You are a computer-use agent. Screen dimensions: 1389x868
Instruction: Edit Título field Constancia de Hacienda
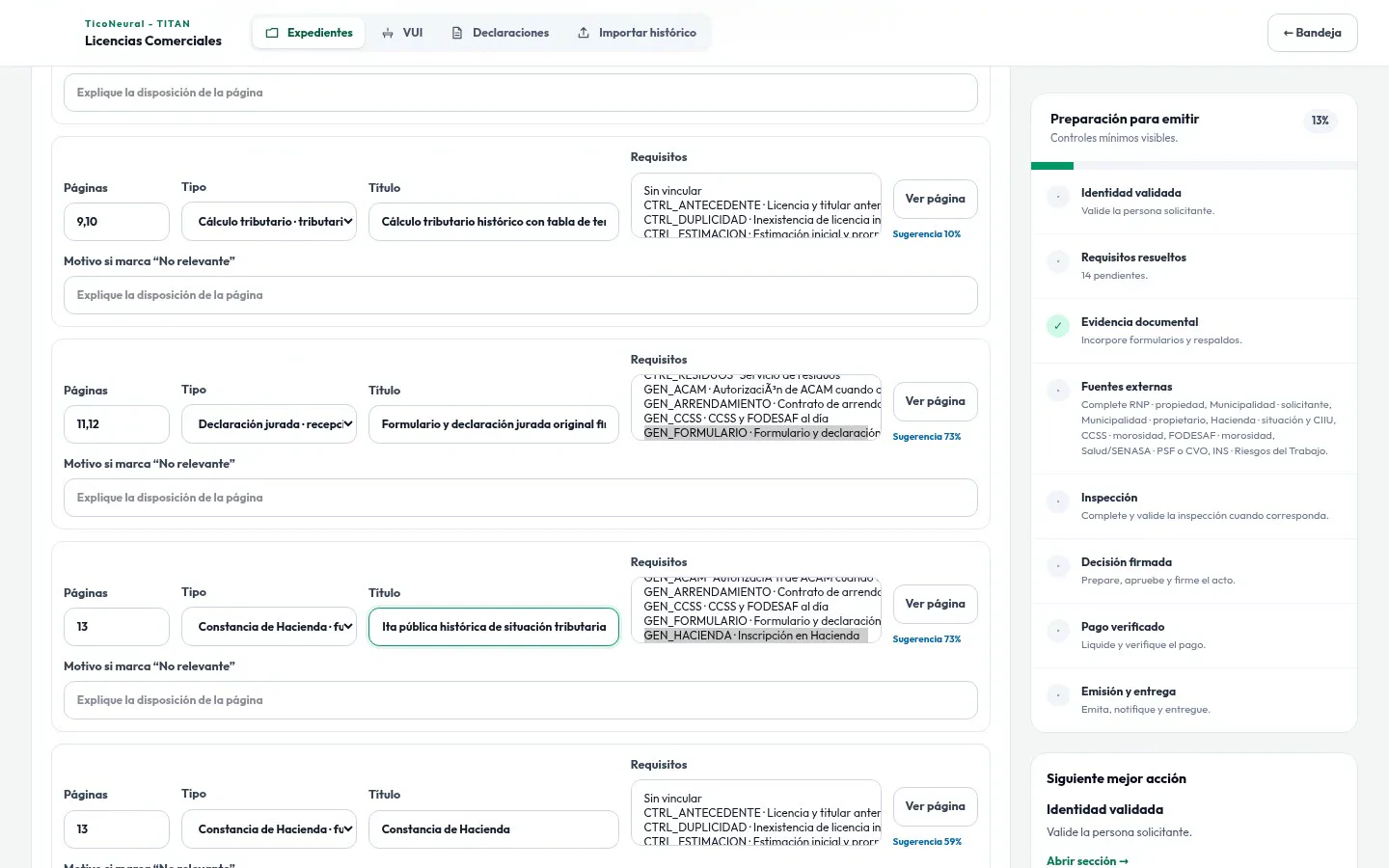tap(494, 829)
